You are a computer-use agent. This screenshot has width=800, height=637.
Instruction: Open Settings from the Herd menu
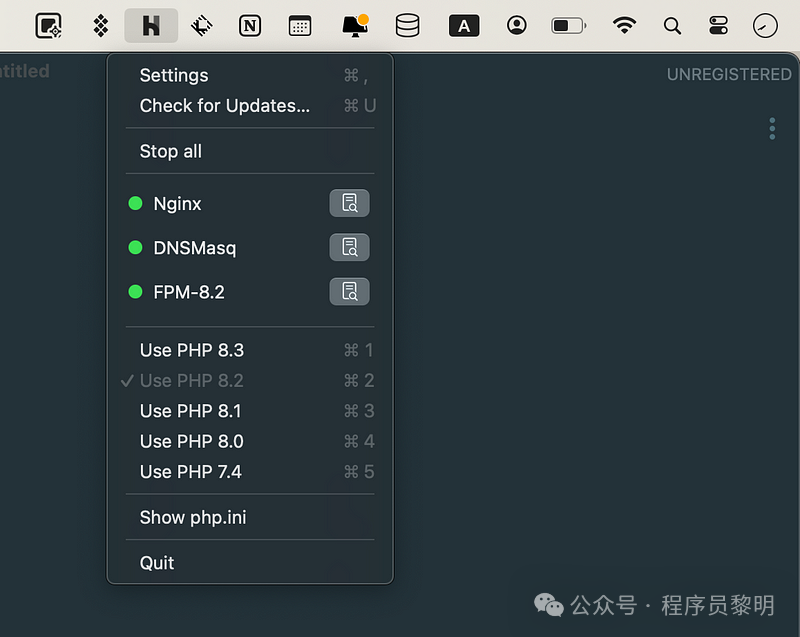[x=250, y=75]
